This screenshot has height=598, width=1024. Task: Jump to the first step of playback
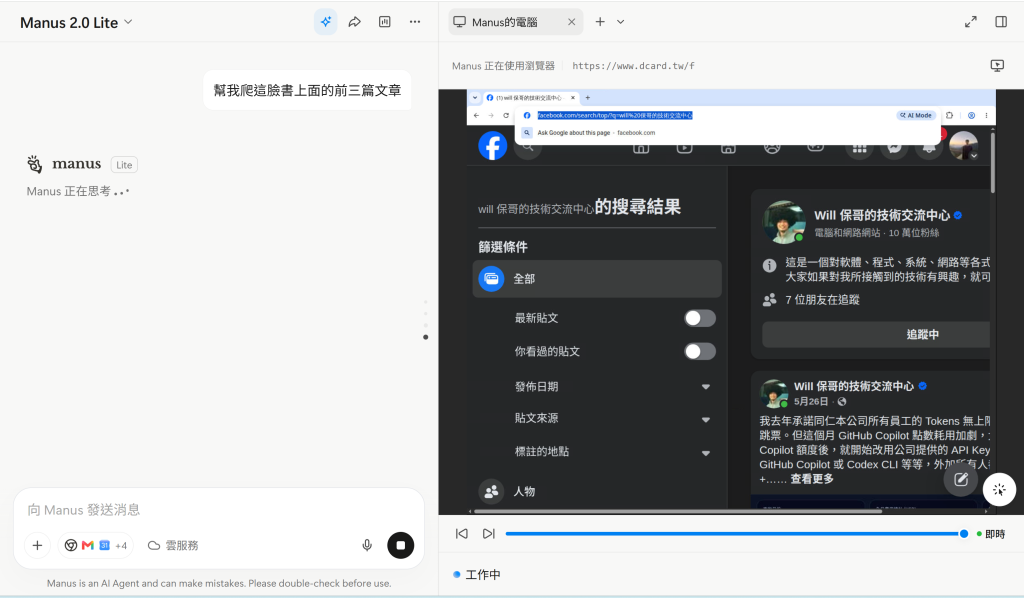click(462, 533)
